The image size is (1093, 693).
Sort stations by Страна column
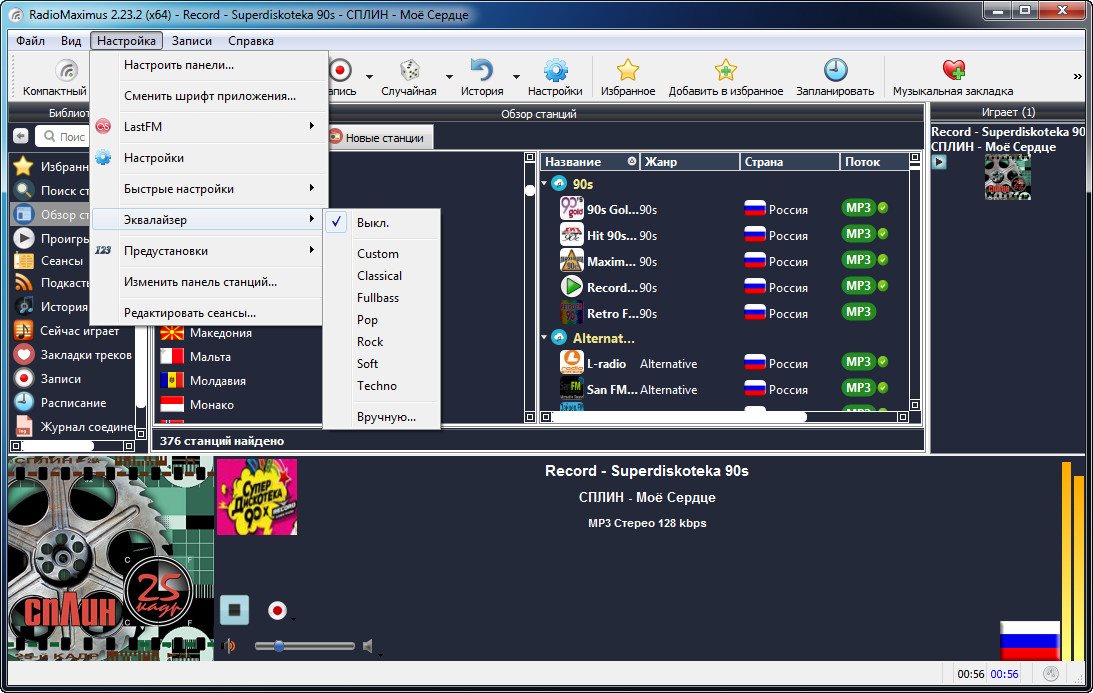click(x=788, y=162)
